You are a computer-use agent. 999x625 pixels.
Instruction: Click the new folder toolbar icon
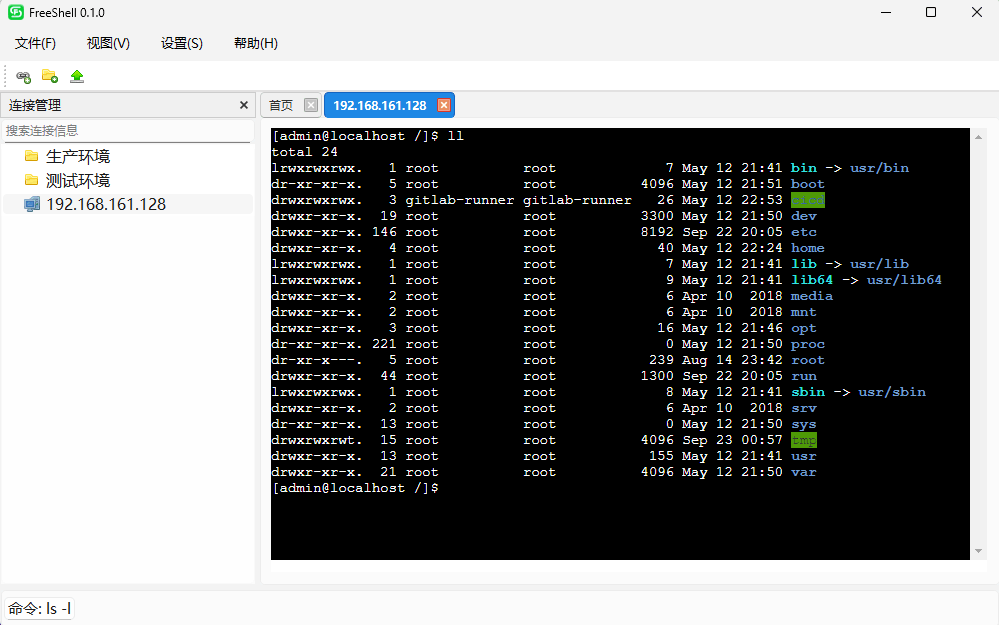point(49,76)
